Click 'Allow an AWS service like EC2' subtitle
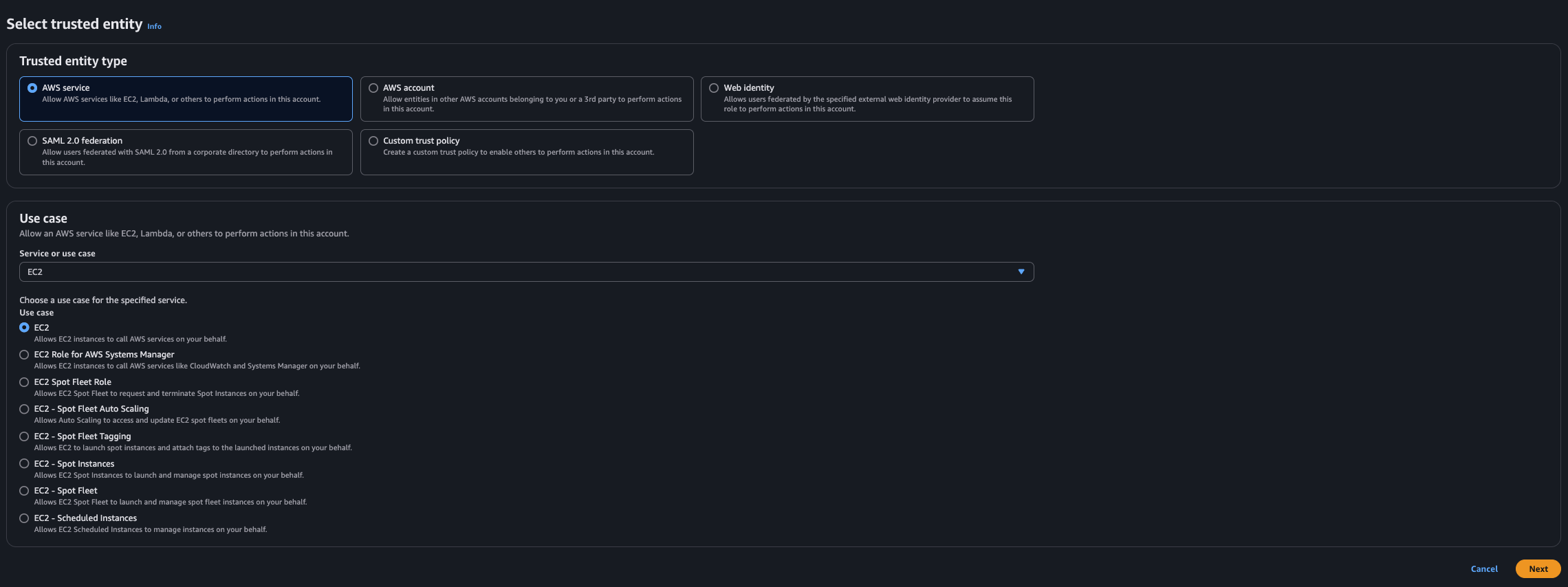This screenshot has height=587, width=1568. coord(184,234)
